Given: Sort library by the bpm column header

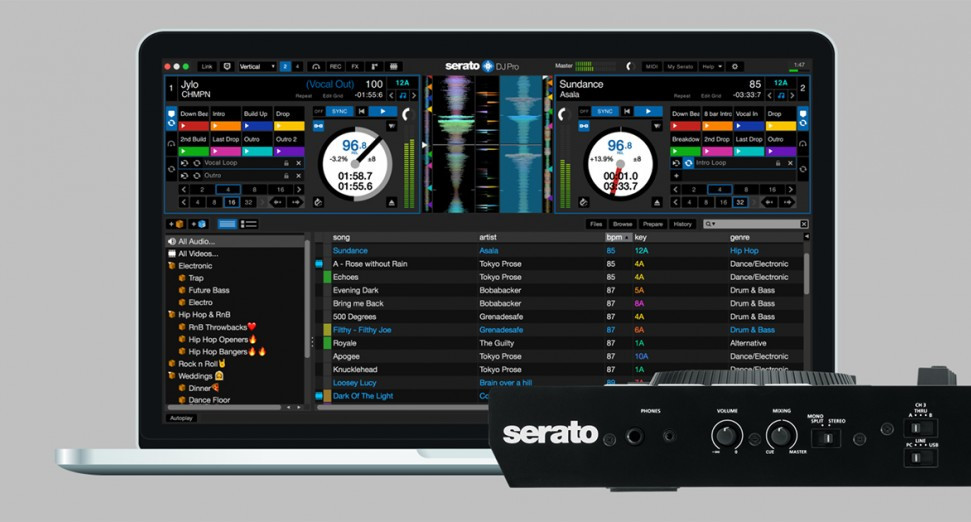Looking at the screenshot, I should (x=617, y=237).
